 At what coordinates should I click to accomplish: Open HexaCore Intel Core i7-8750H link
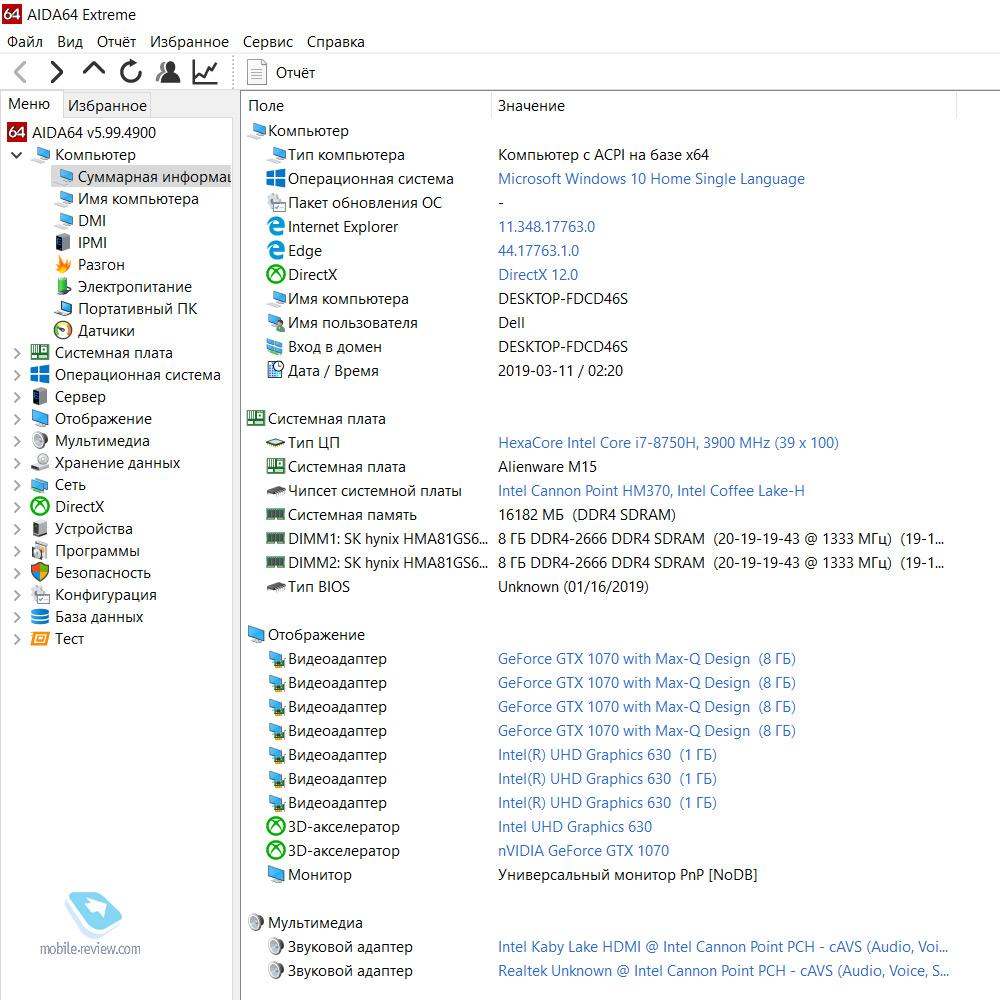(x=668, y=443)
